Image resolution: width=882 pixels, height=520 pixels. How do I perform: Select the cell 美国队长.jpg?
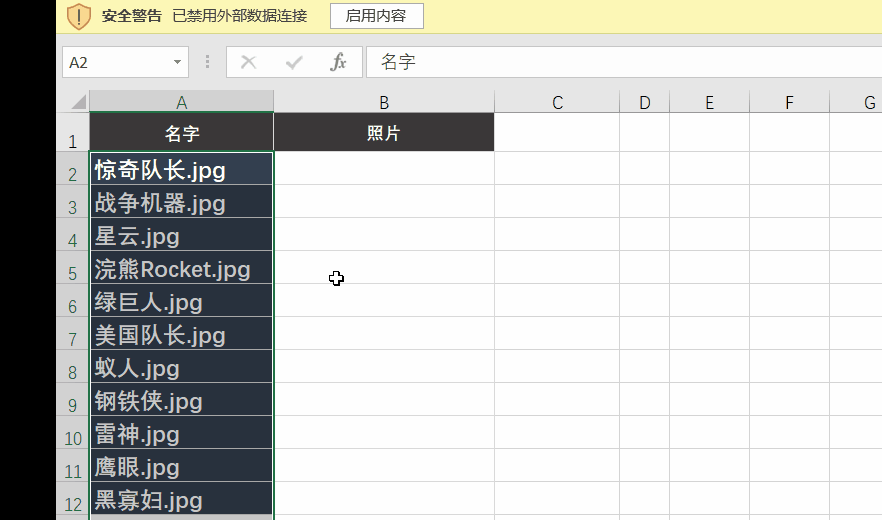click(181, 334)
